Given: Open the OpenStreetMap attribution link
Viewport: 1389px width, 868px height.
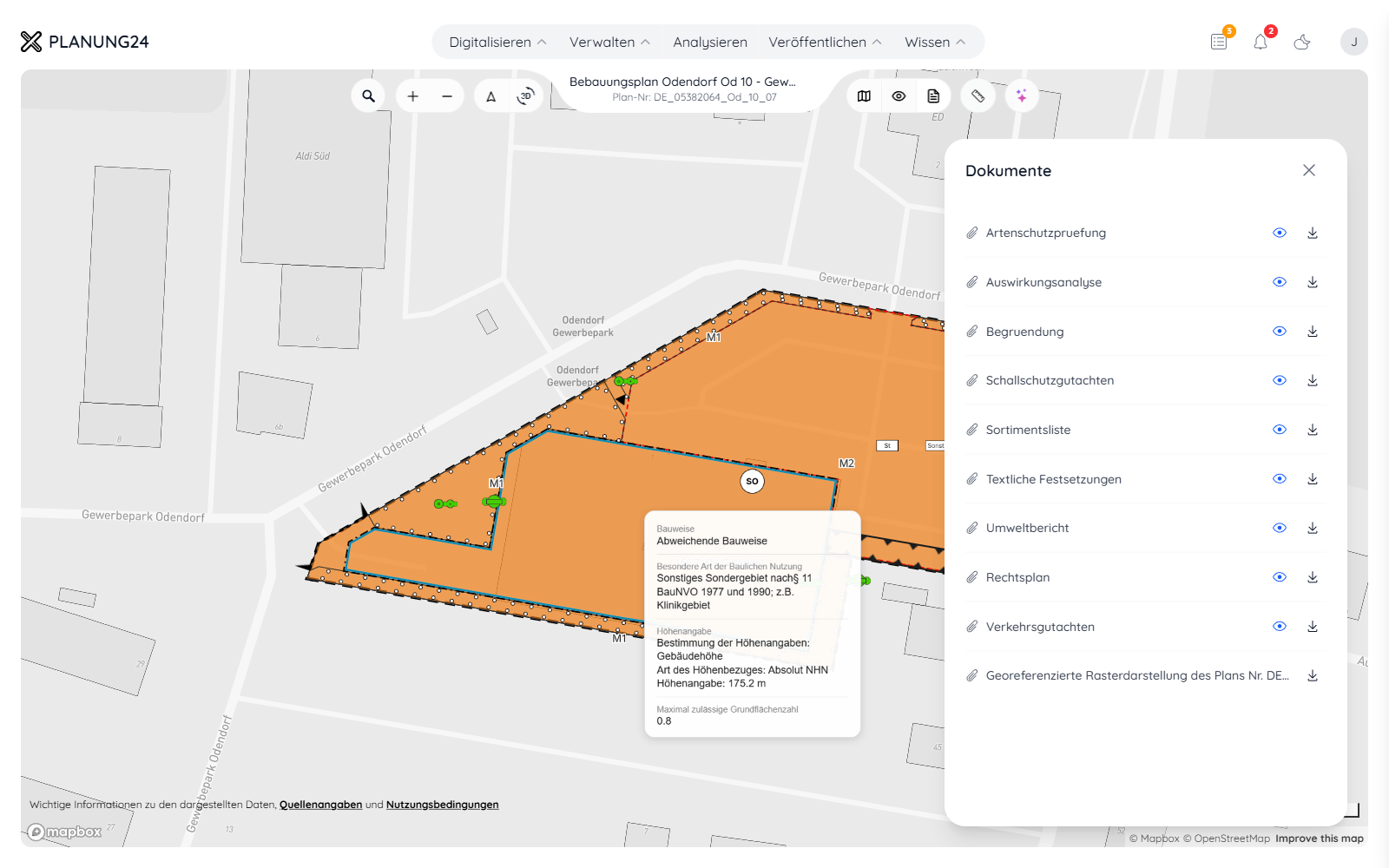Looking at the screenshot, I should (1227, 838).
